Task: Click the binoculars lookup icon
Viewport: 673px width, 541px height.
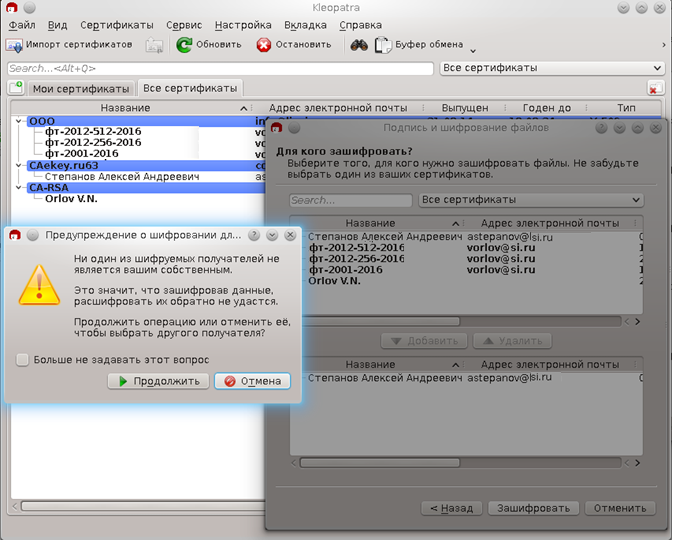Action: [x=359, y=45]
